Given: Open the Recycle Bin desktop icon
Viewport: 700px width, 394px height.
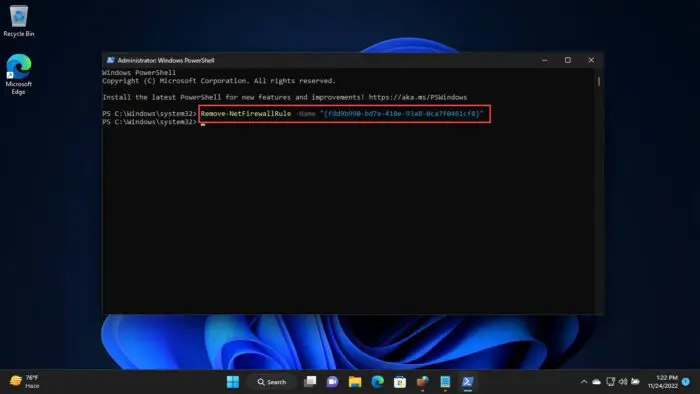Looking at the screenshot, I should [19, 21].
